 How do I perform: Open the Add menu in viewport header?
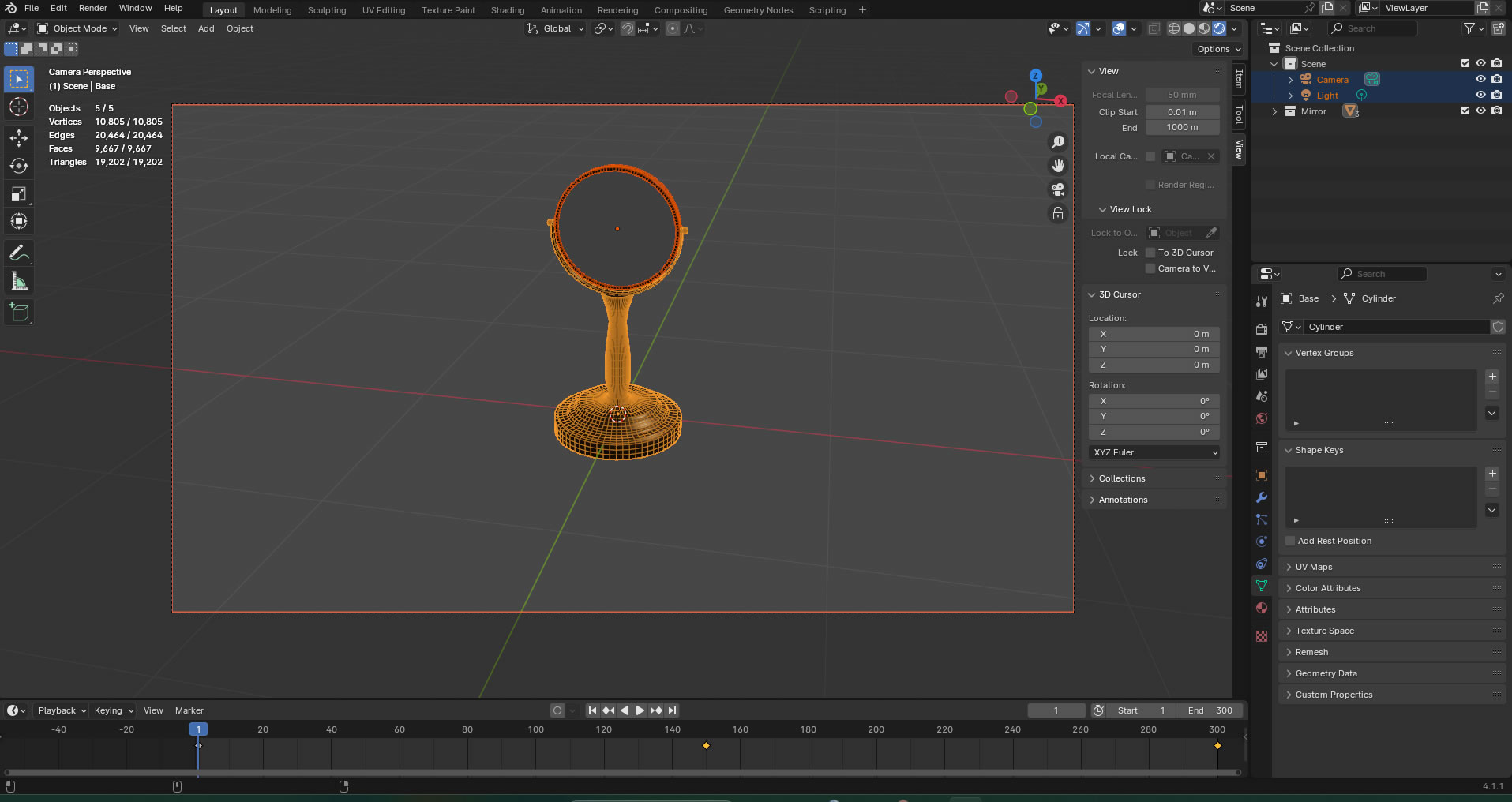click(x=206, y=28)
